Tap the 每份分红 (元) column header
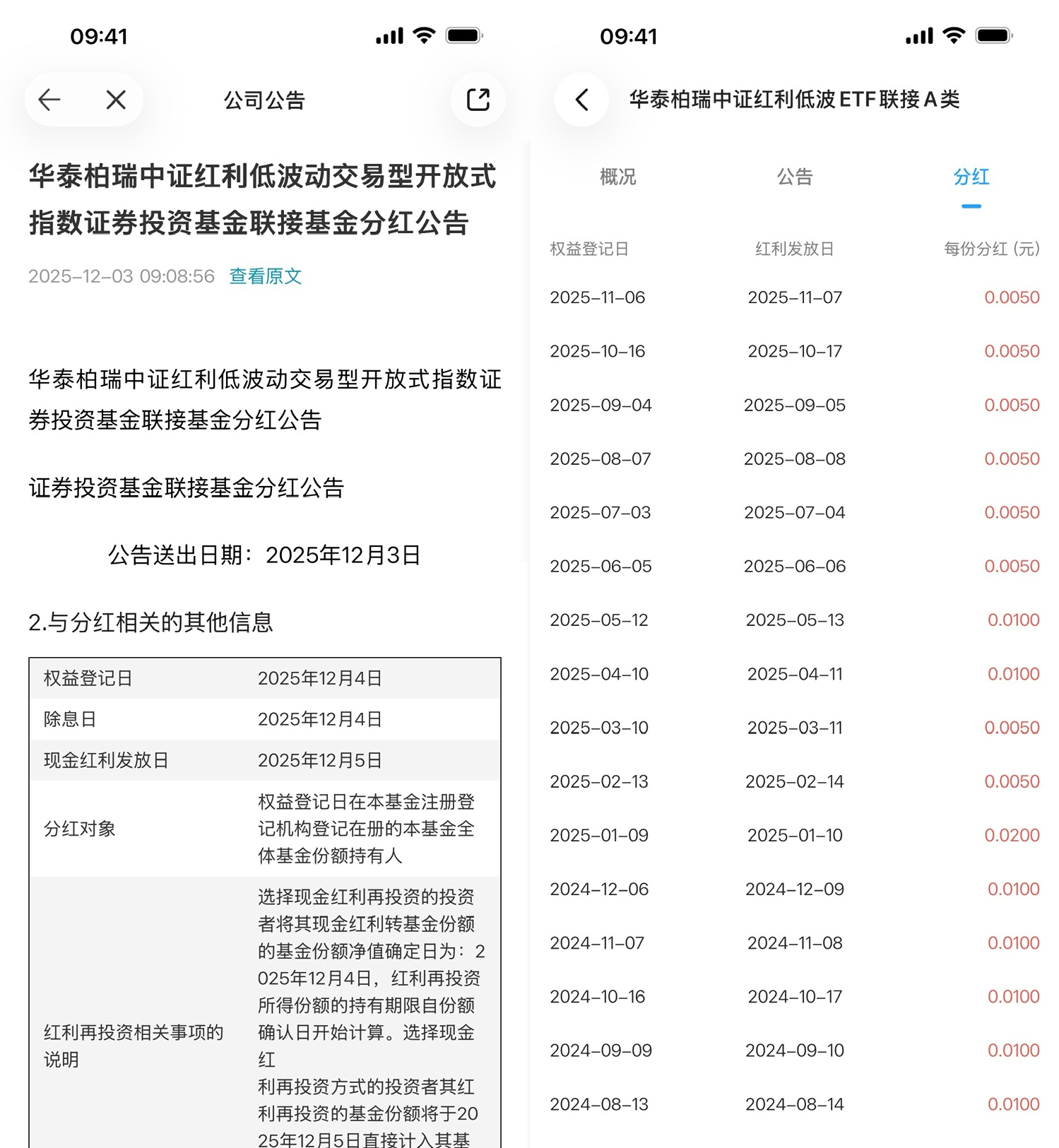This screenshot has height=1148, width=1059. (992, 249)
